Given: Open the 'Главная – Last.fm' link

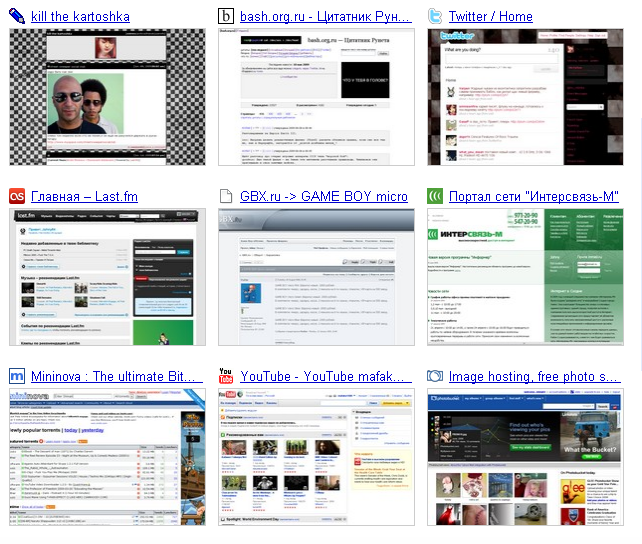Looking at the screenshot, I should click(84, 196).
